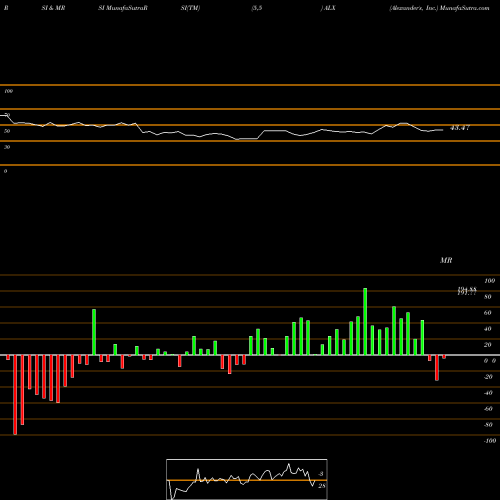Click the ALX ticker text in header
The width and height of the screenshot is (500, 500).
point(330,8)
